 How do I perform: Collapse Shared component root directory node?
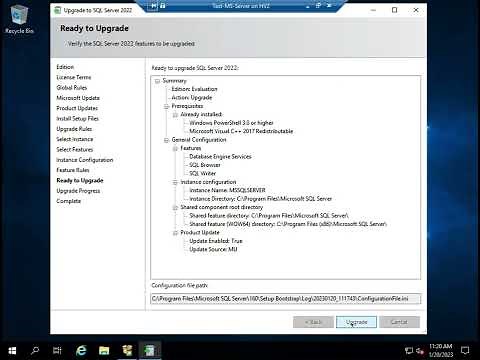coord(175,208)
